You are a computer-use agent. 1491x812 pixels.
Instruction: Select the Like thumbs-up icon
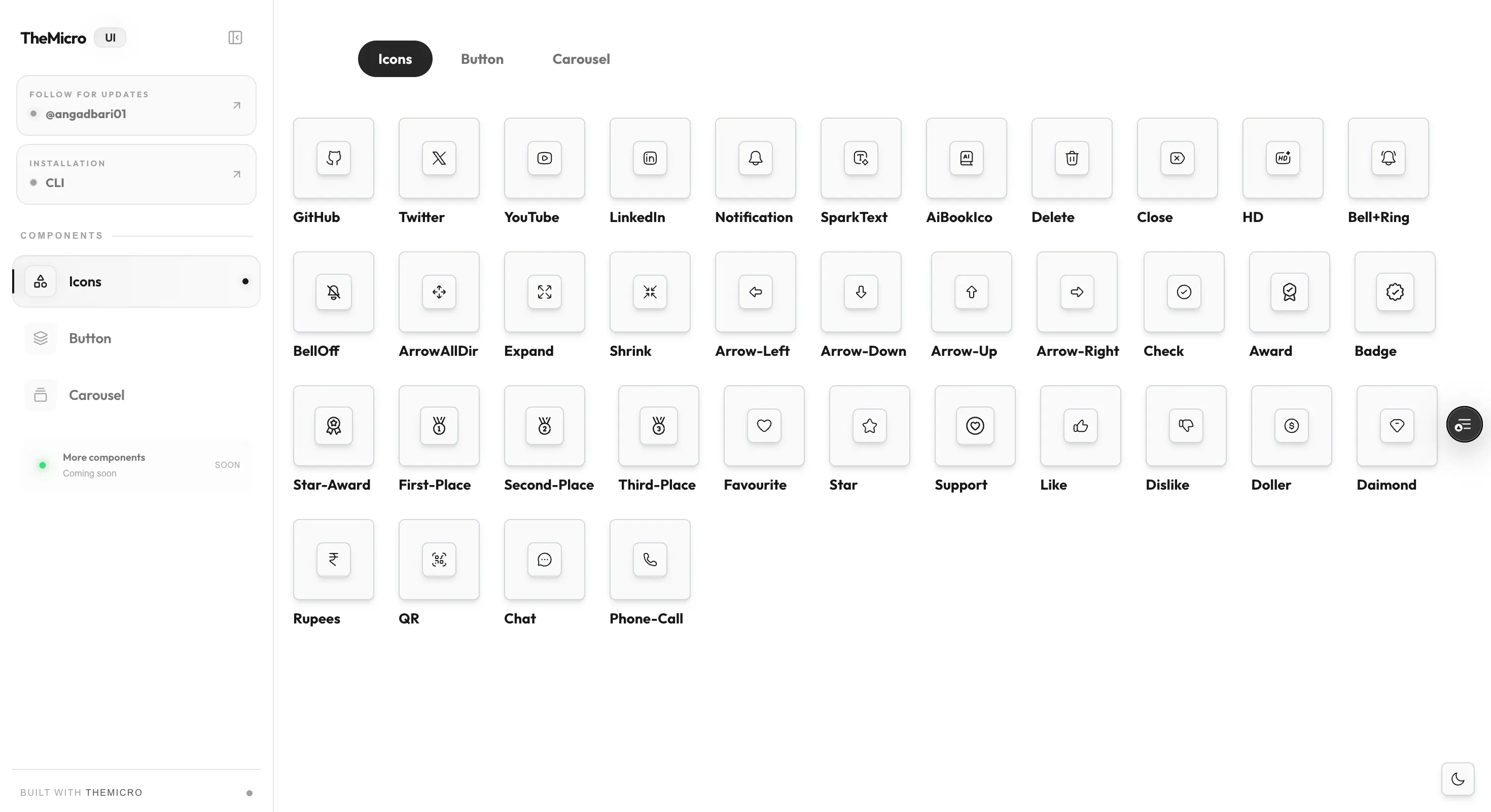coord(1080,426)
